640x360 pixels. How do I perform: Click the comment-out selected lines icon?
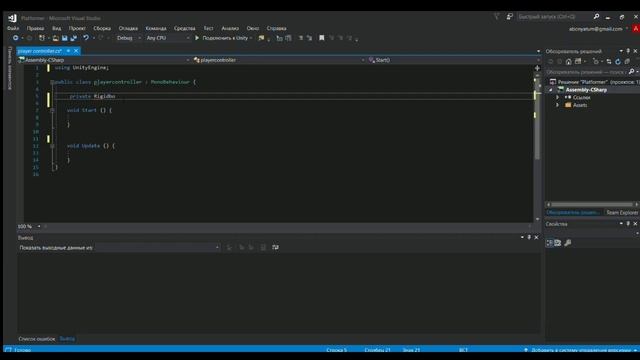(x=300, y=38)
